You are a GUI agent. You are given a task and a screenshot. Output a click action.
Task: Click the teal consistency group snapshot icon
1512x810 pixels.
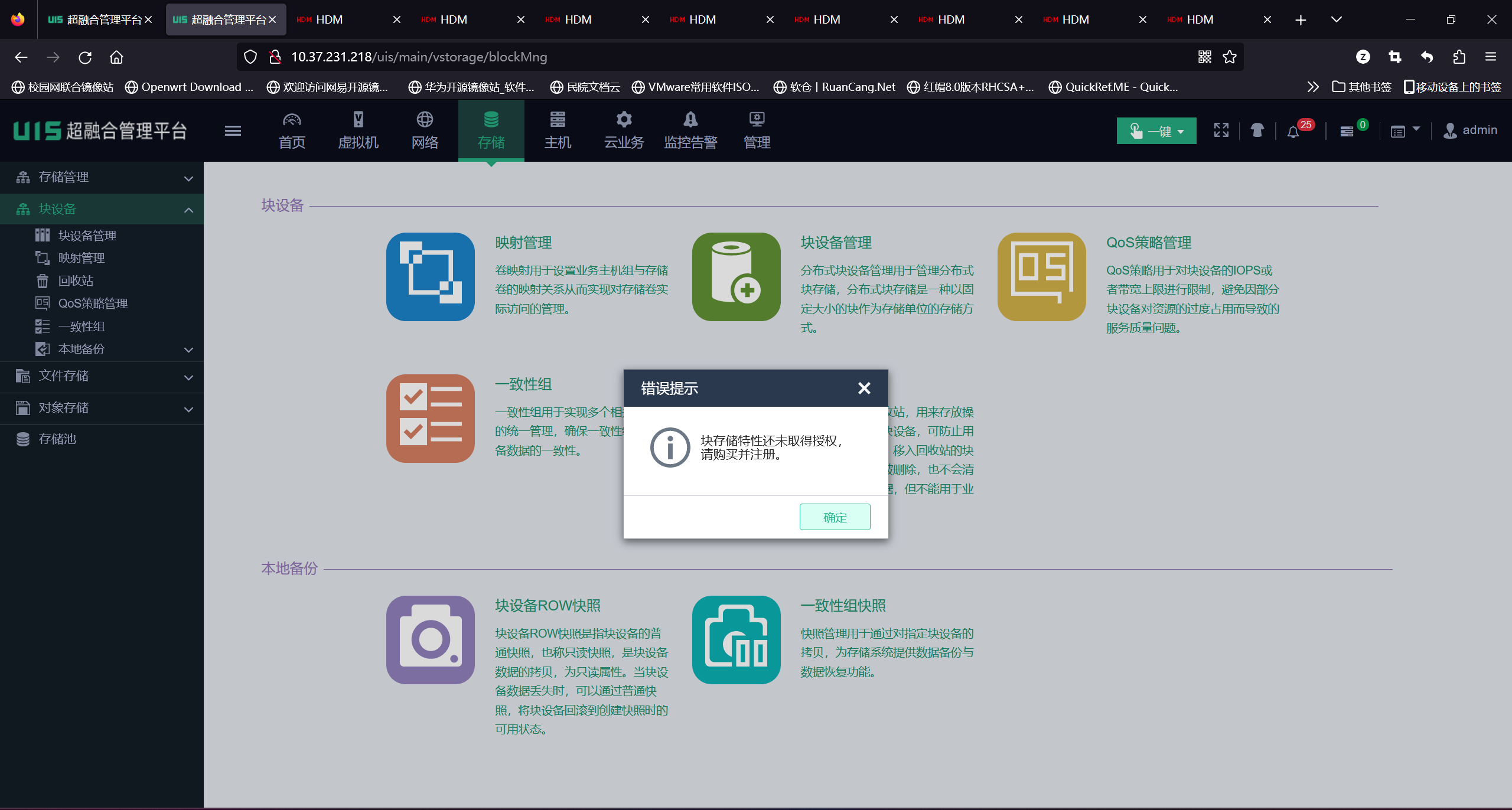[x=736, y=639]
